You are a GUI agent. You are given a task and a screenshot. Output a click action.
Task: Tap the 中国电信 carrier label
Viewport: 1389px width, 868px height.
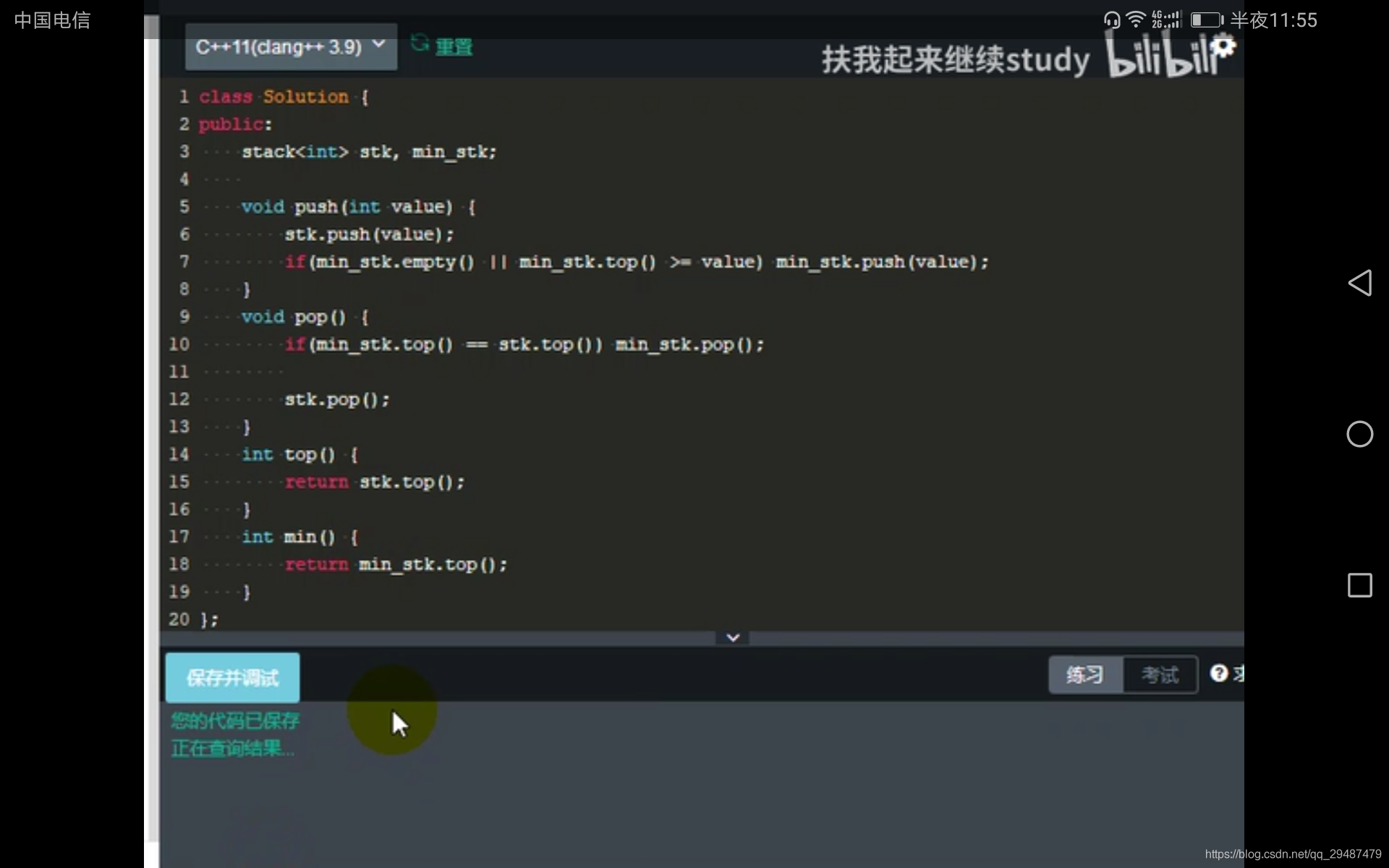click(x=52, y=20)
